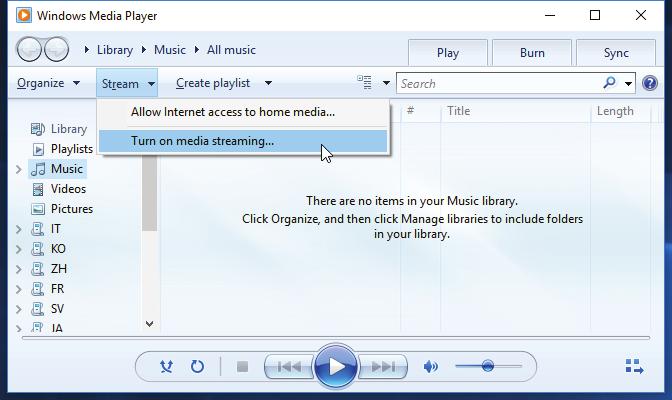
Task: Open view options dropdown arrow
Action: coord(386,83)
